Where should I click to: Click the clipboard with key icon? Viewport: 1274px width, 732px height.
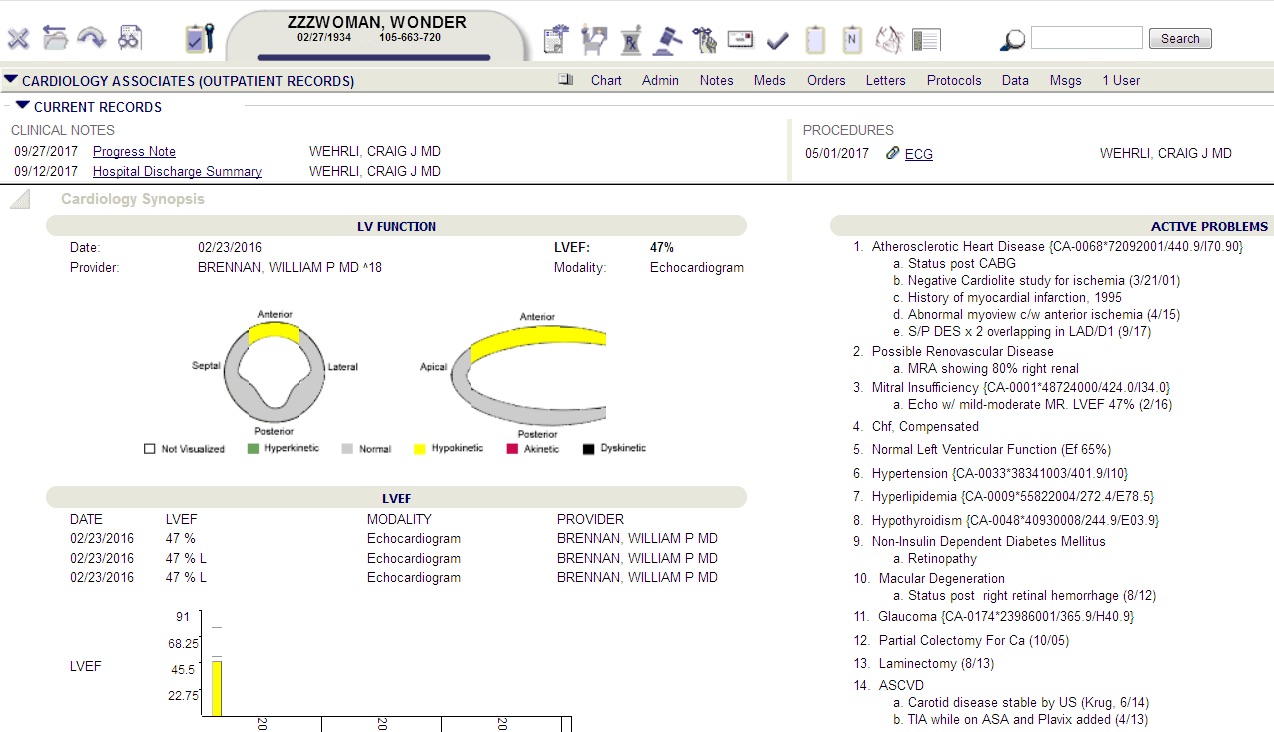click(200, 38)
